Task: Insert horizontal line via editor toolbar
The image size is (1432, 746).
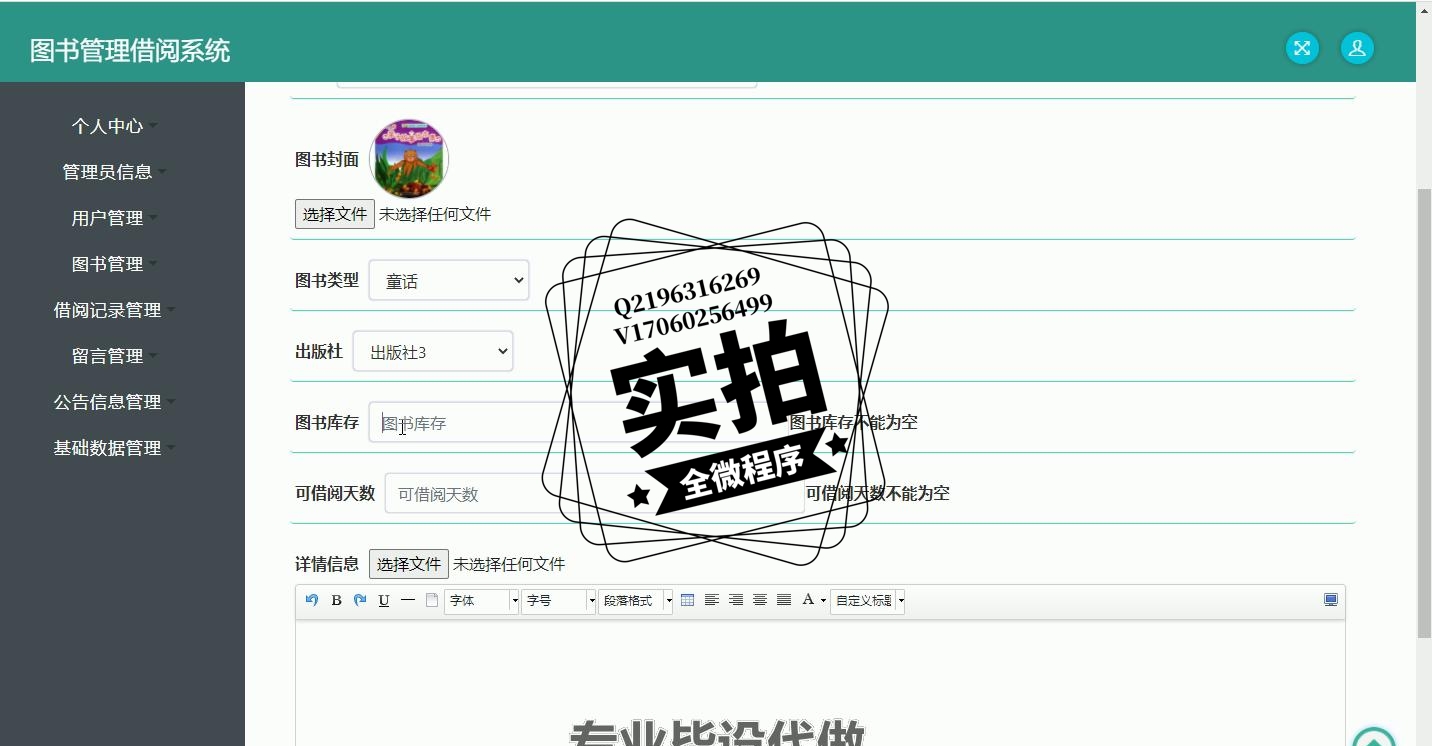Action: (408, 600)
